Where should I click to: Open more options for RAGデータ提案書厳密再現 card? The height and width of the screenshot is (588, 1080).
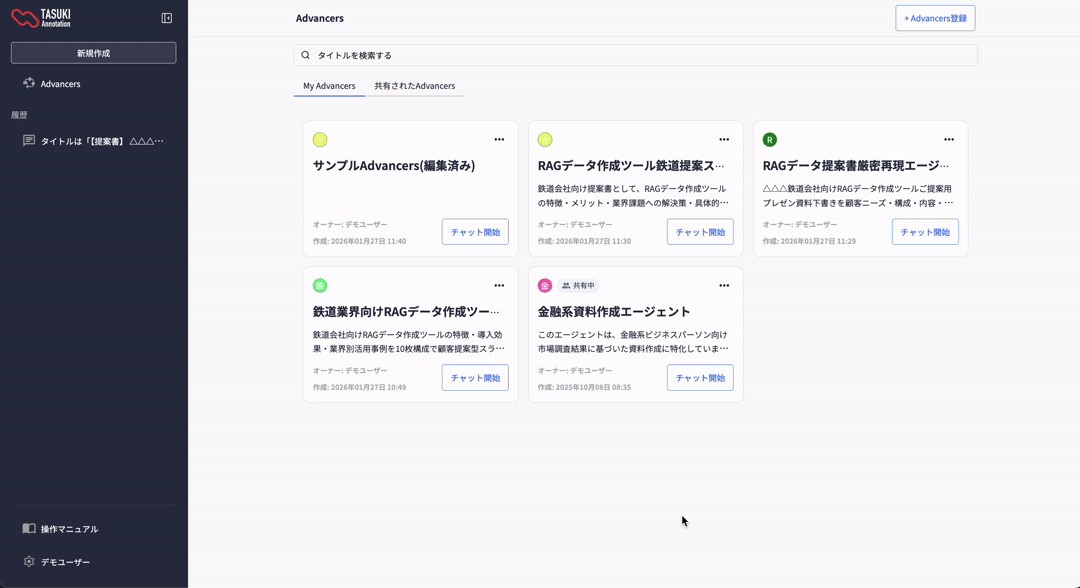tap(949, 140)
